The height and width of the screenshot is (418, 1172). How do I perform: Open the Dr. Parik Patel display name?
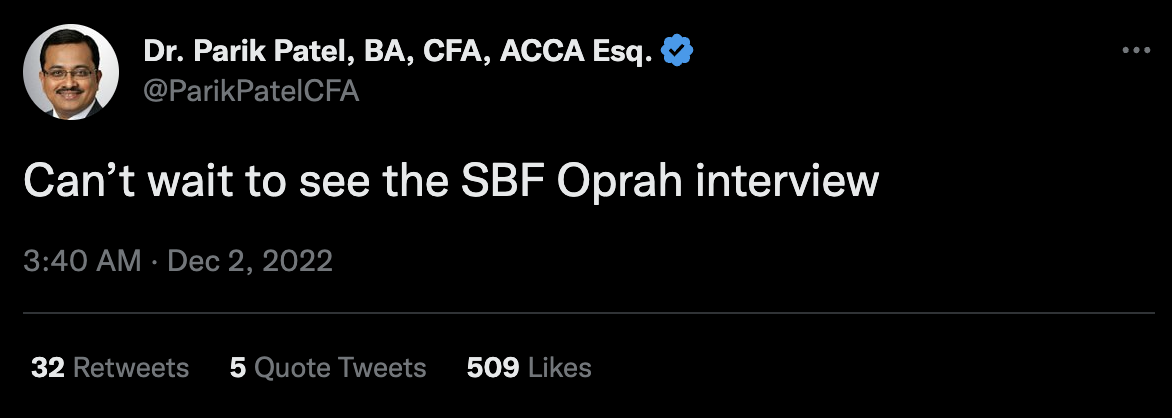click(398, 52)
